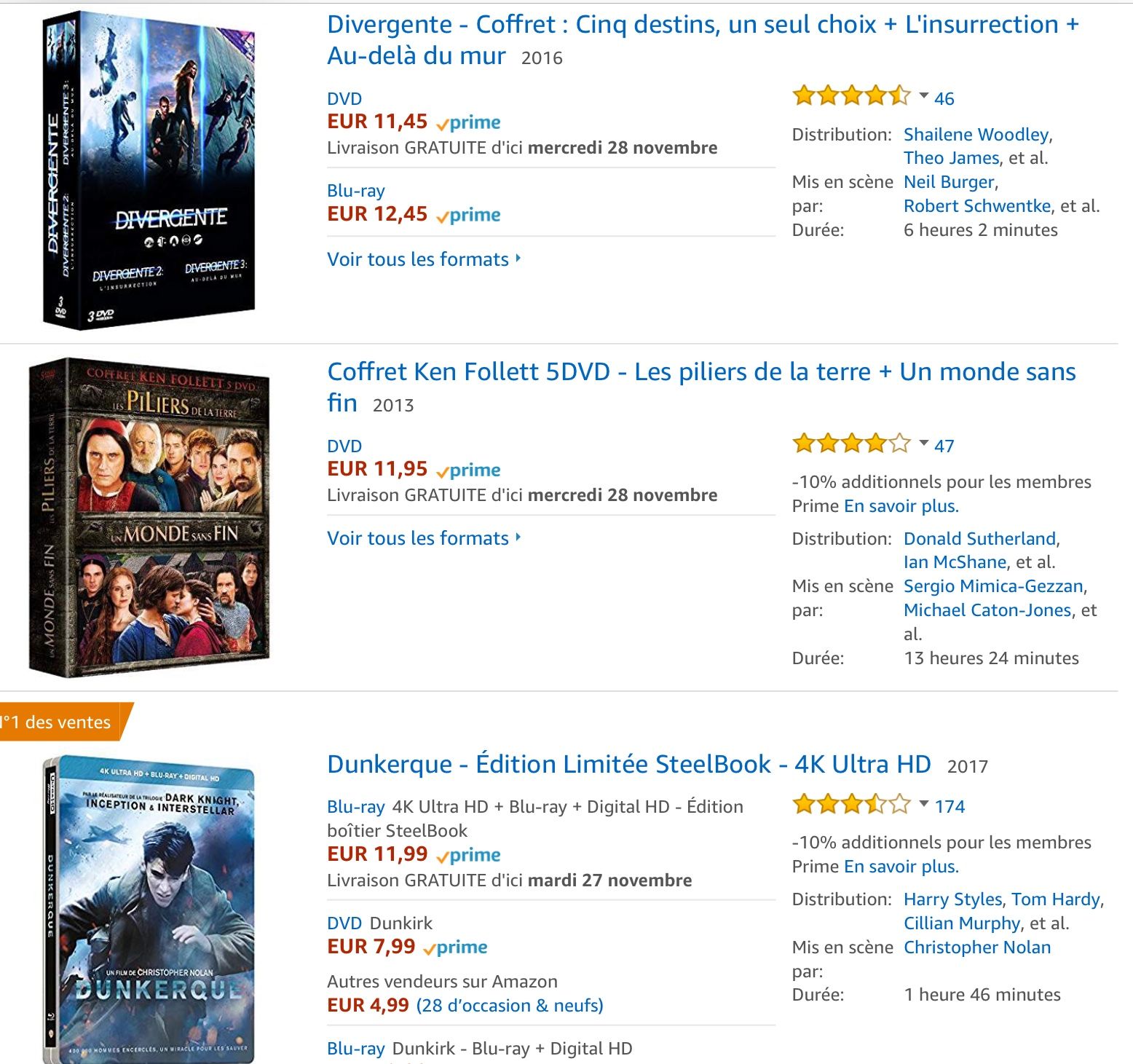Click prime logo next to EUR 11,45

tap(468, 122)
